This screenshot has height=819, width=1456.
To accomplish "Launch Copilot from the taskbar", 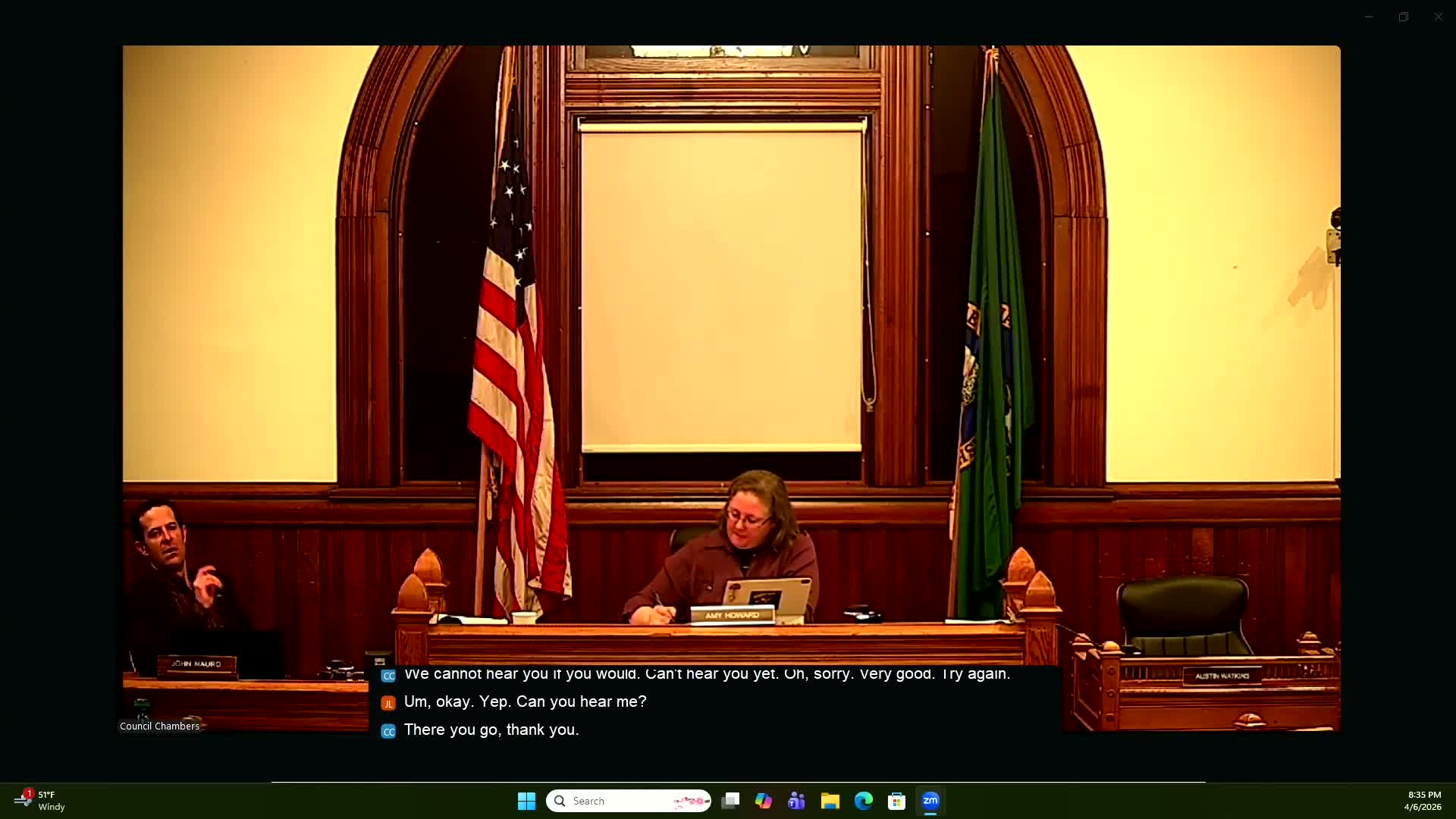I will [x=763, y=801].
